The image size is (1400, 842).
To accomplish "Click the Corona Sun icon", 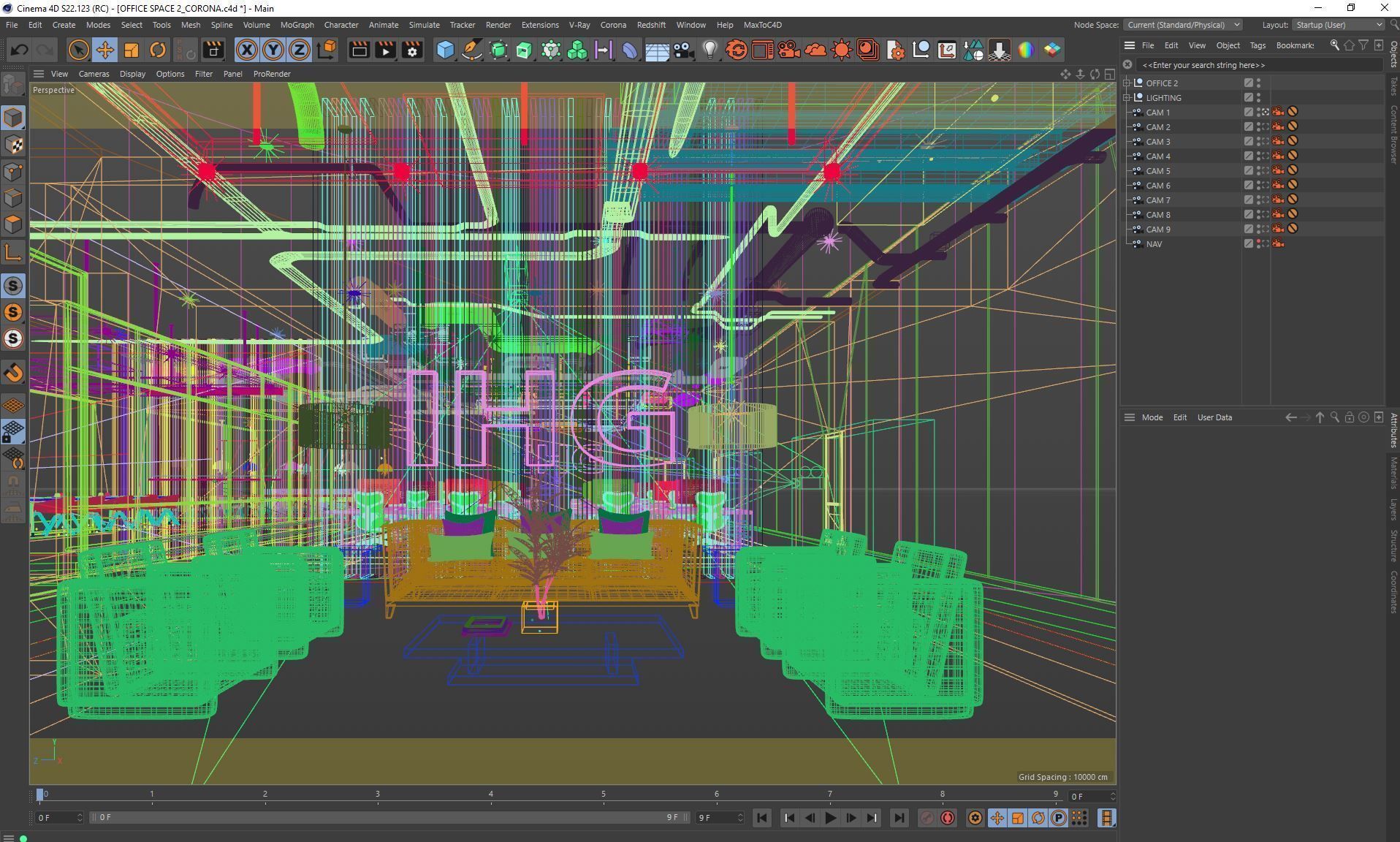I will [x=842, y=50].
